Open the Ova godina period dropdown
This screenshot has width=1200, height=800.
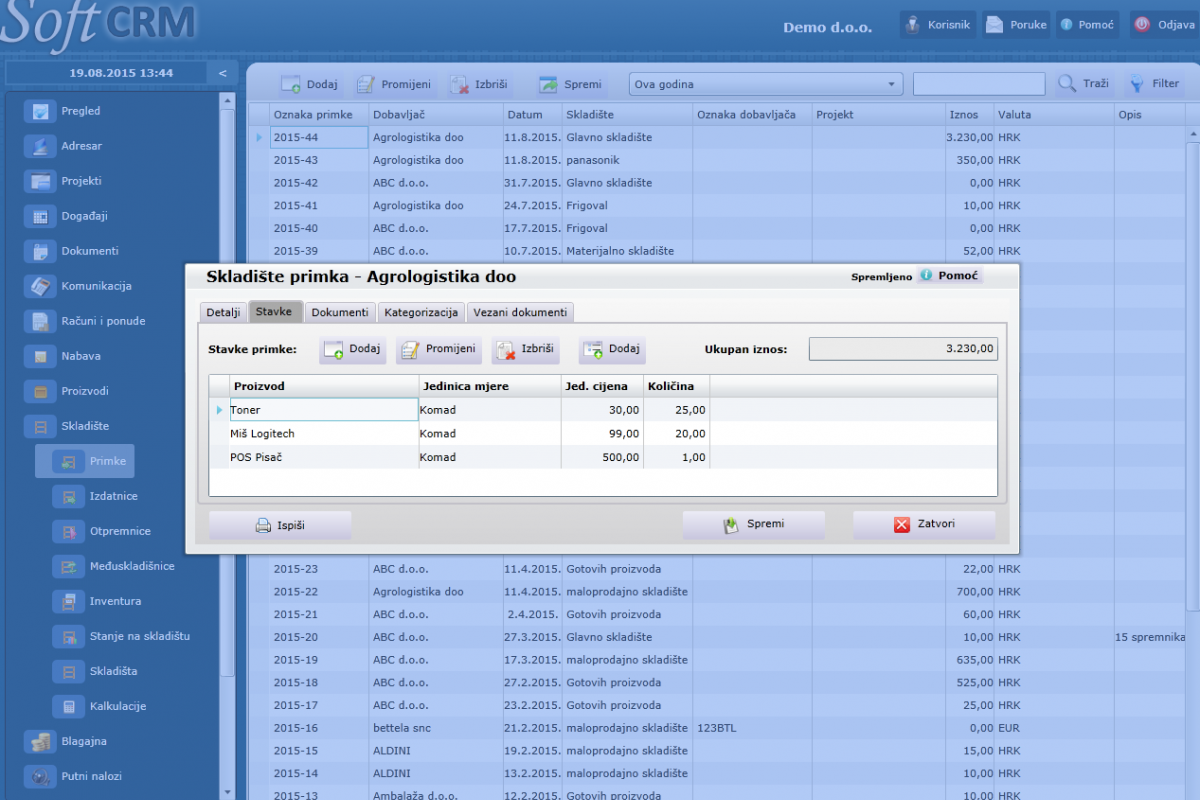(x=765, y=84)
